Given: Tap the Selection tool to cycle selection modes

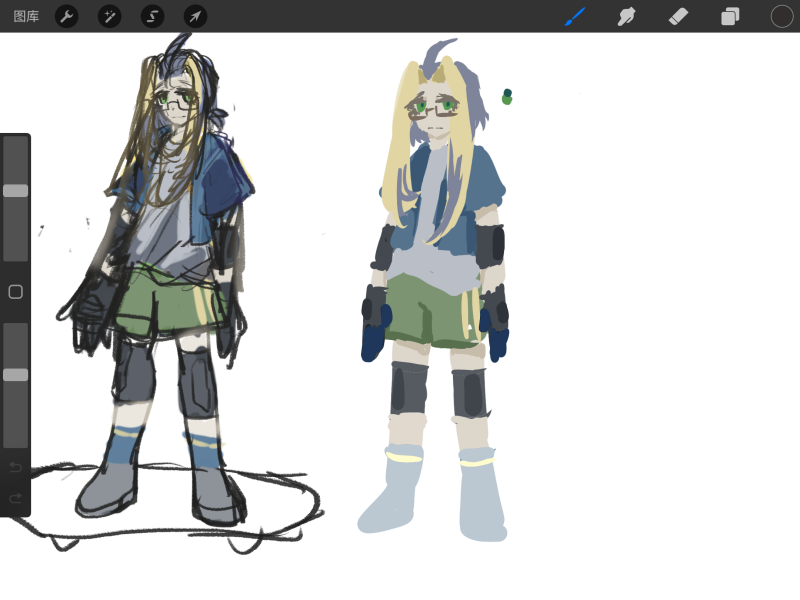Looking at the screenshot, I should (x=152, y=16).
